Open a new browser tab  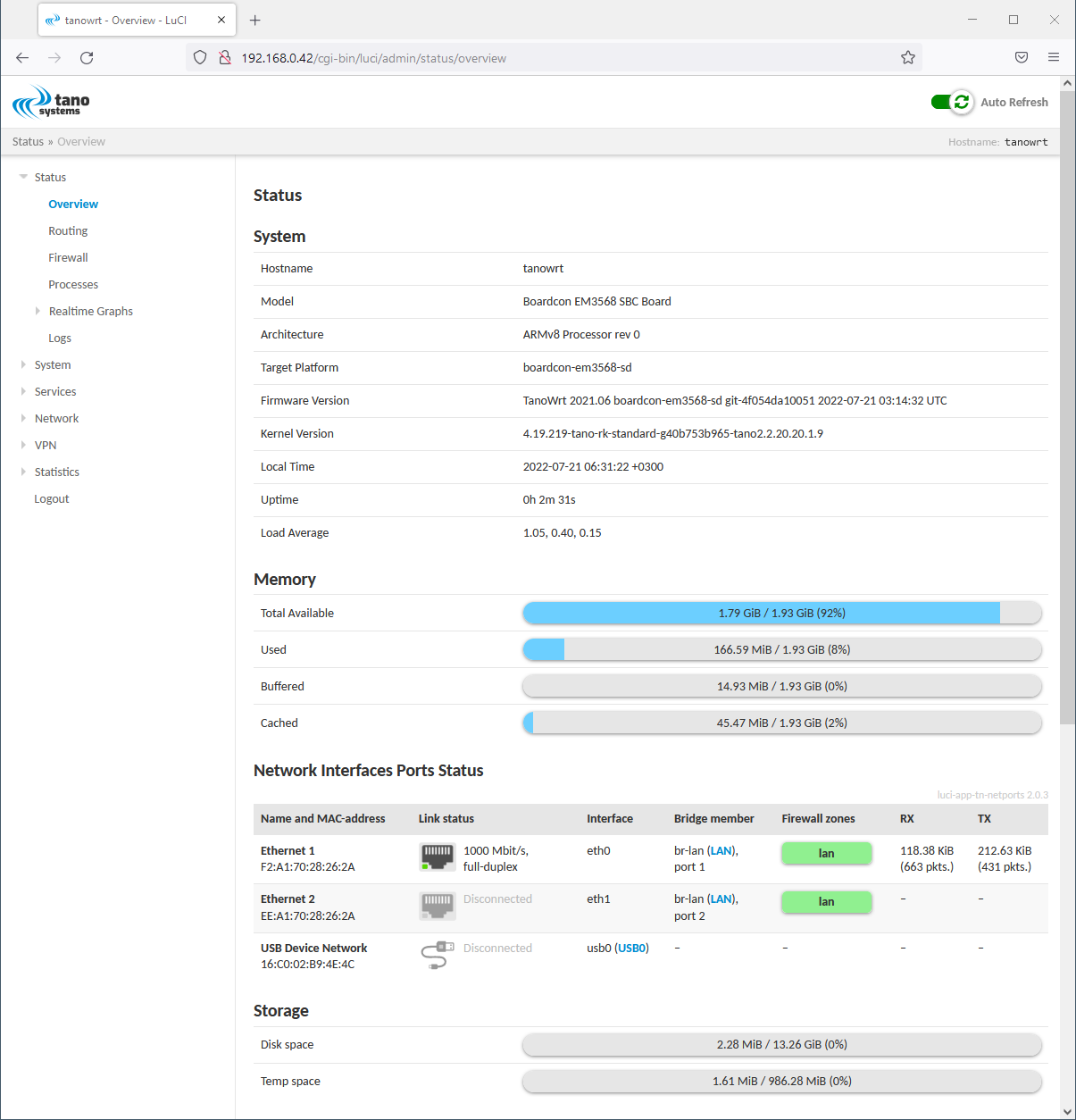pos(255,20)
